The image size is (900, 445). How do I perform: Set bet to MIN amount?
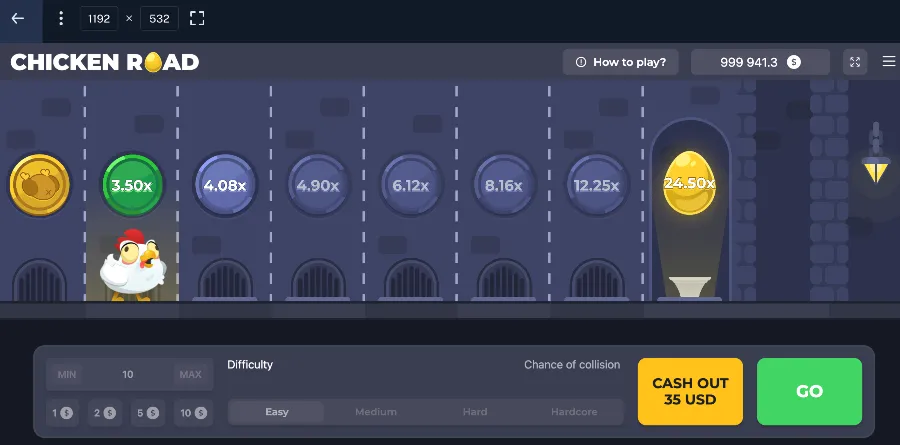[67, 375]
